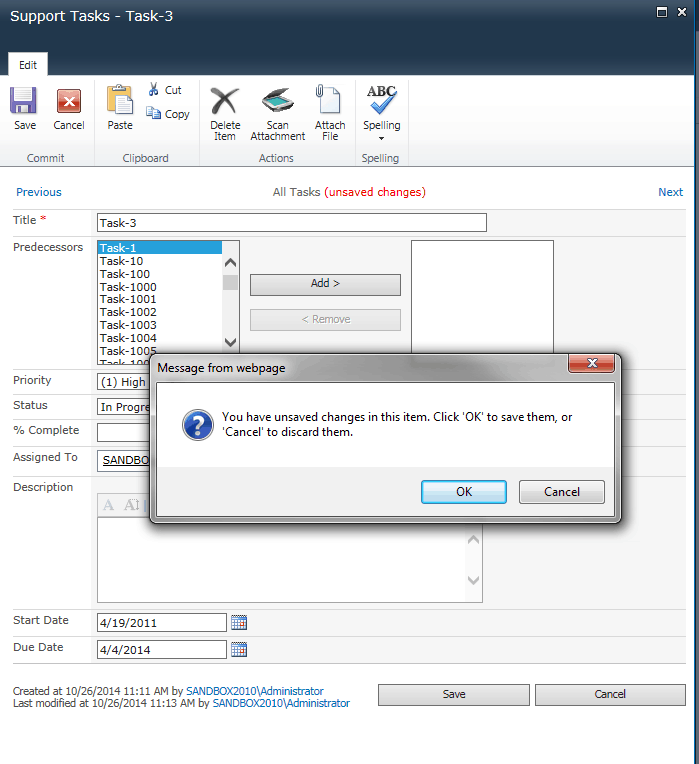699x764 pixels.
Task: Click the Cancel ribbon icon
Action: point(69,102)
